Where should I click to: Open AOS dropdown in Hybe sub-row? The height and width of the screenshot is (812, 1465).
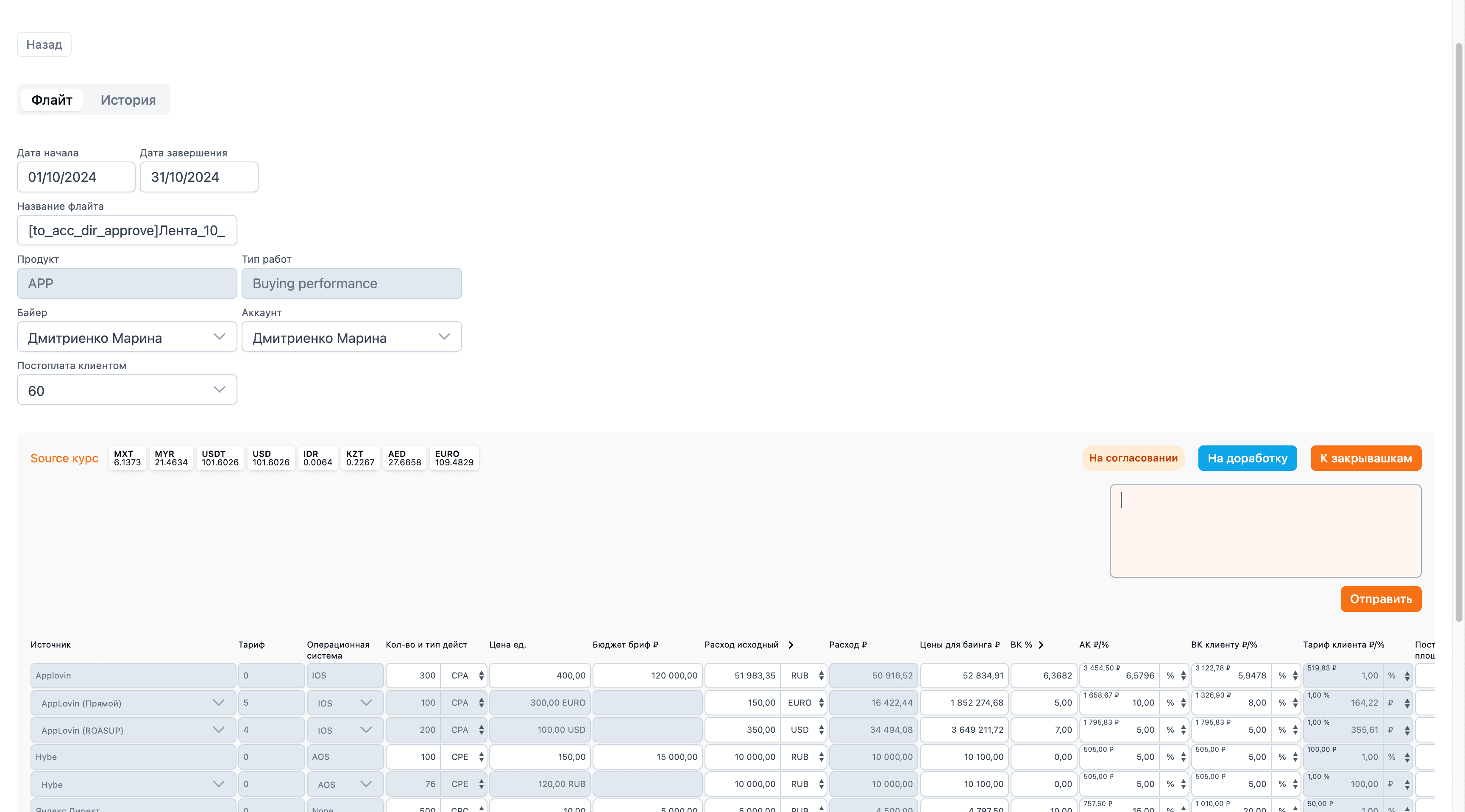[345, 784]
